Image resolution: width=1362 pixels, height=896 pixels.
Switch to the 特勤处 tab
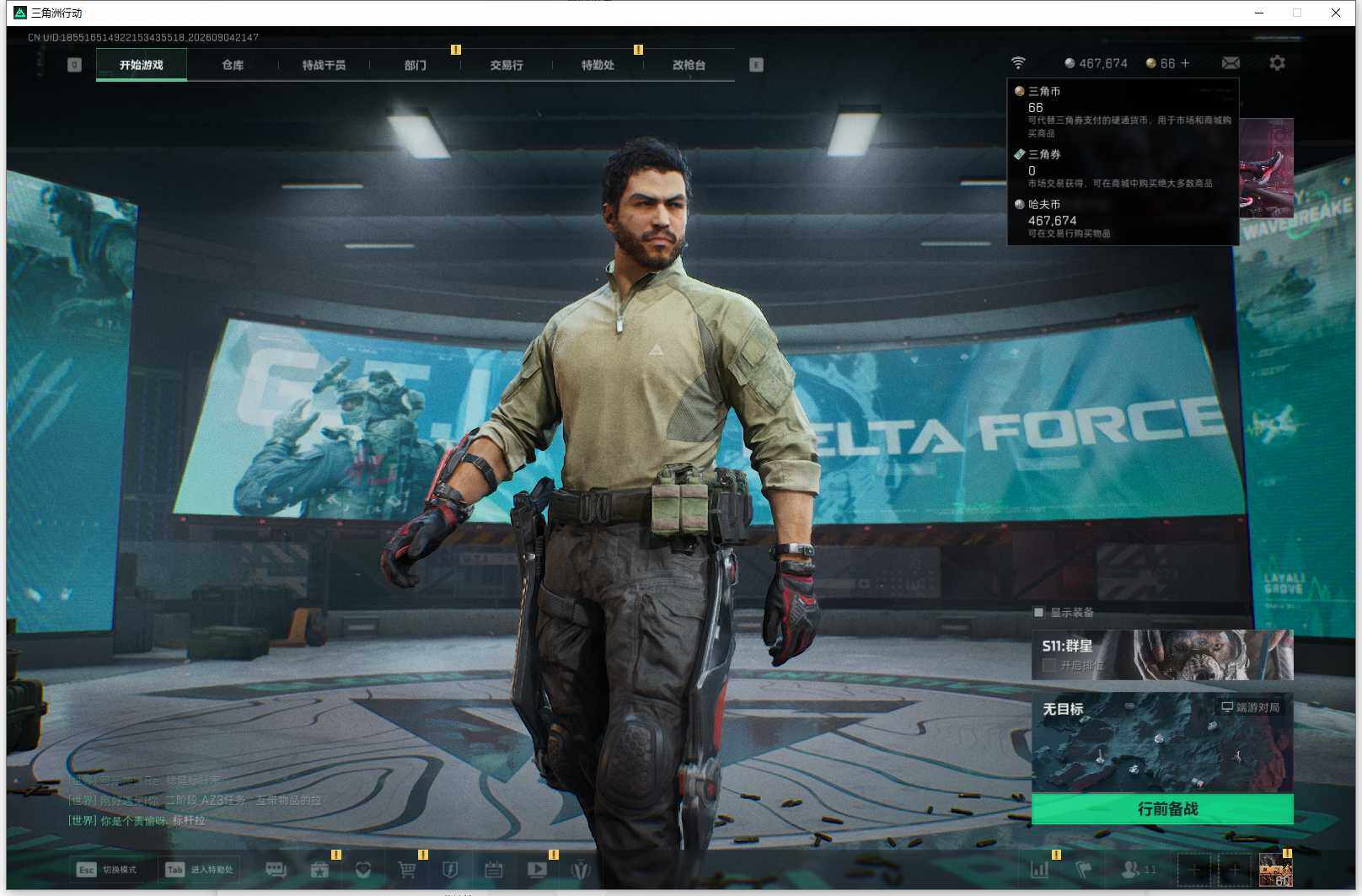pyautogui.click(x=598, y=65)
